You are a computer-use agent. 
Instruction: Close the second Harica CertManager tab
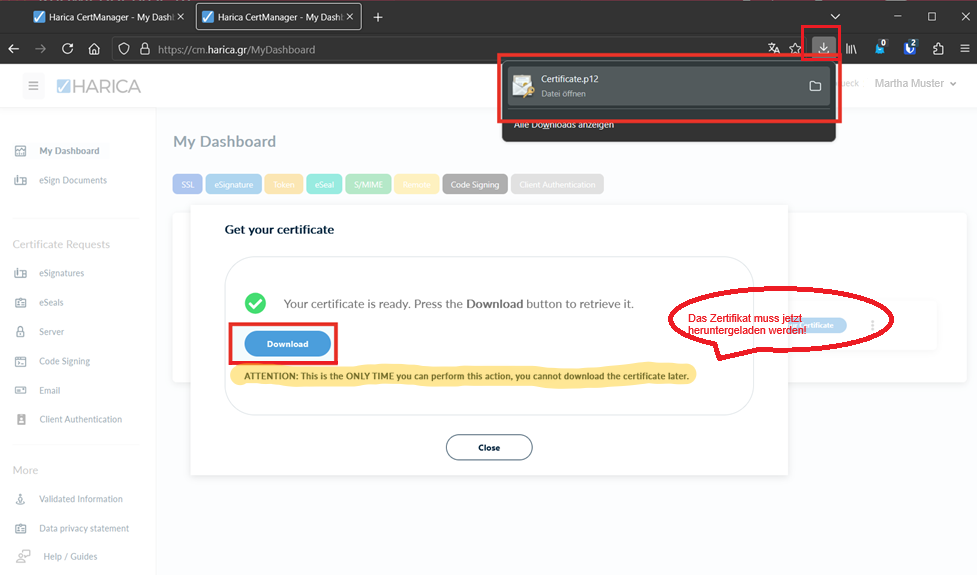(x=350, y=17)
